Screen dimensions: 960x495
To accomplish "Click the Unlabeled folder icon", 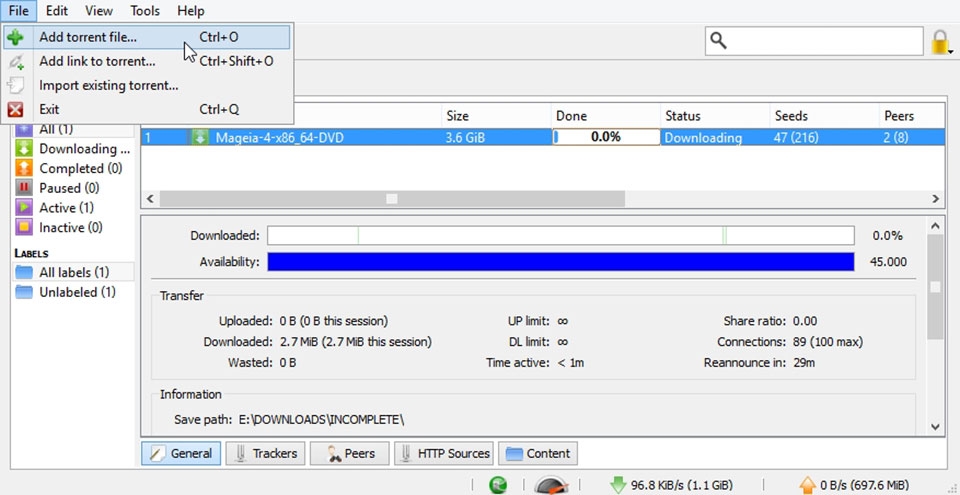I will [x=24, y=292].
